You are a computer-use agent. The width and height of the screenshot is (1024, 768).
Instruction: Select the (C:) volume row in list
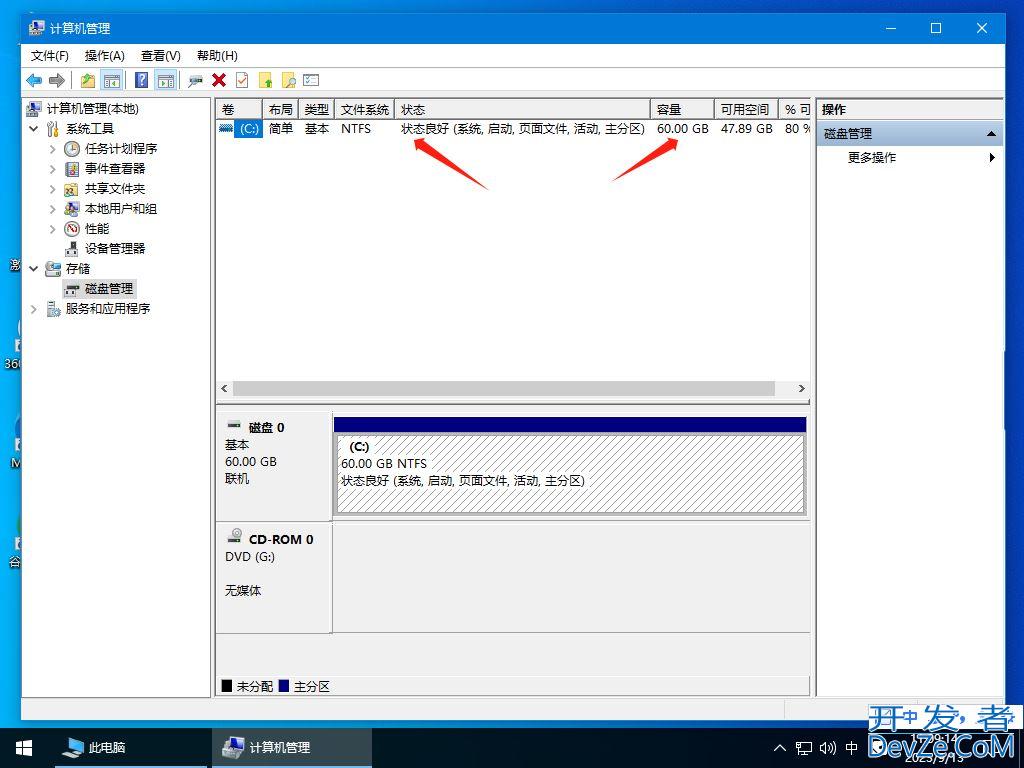[x=513, y=129]
